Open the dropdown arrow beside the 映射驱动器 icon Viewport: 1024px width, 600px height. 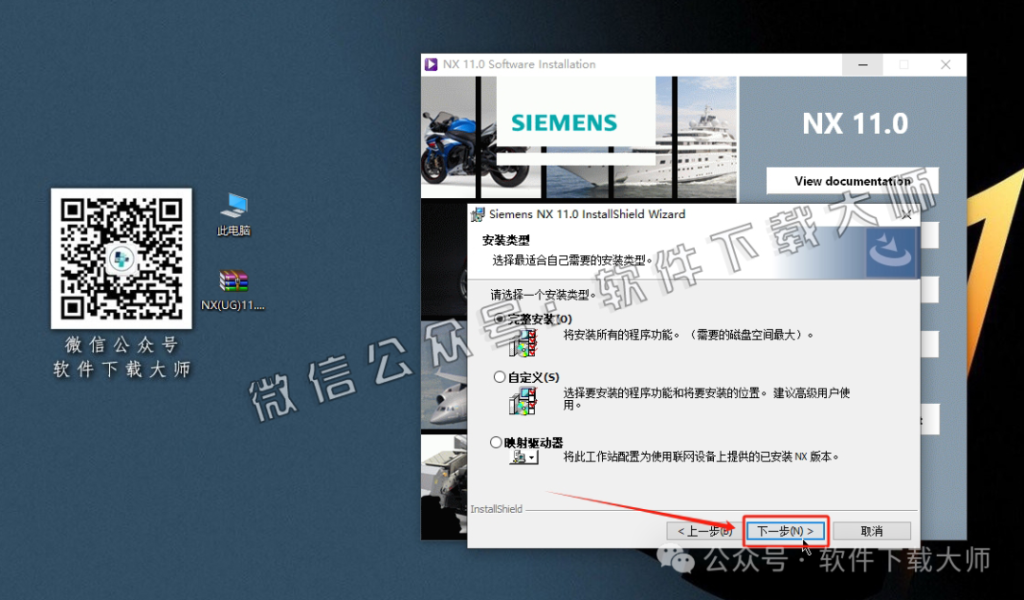(x=533, y=459)
